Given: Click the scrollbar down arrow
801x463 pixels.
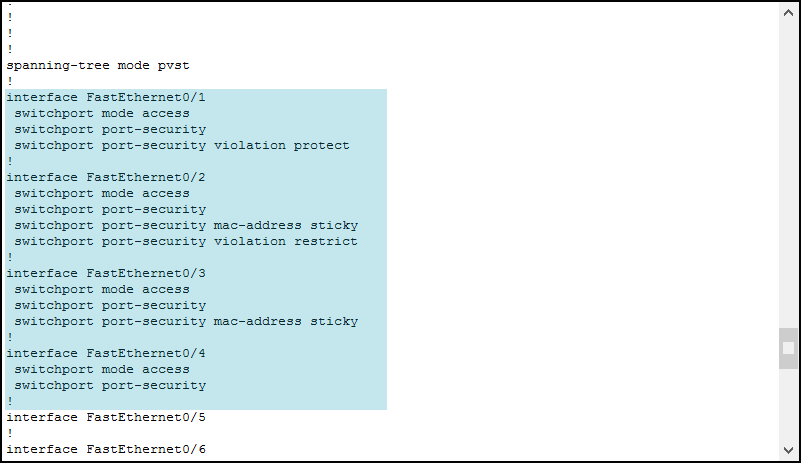Looking at the screenshot, I should (x=788, y=450).
